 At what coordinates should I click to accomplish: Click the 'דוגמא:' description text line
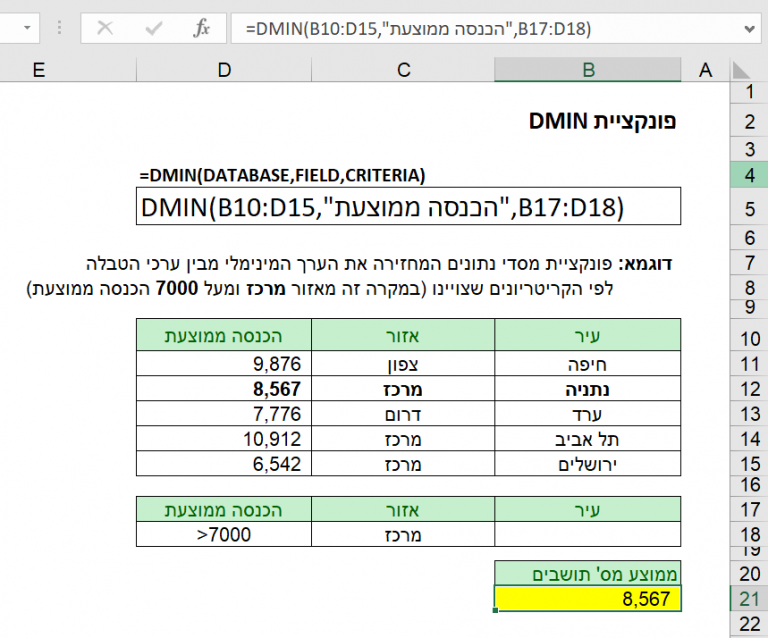[x=379, y=263]
